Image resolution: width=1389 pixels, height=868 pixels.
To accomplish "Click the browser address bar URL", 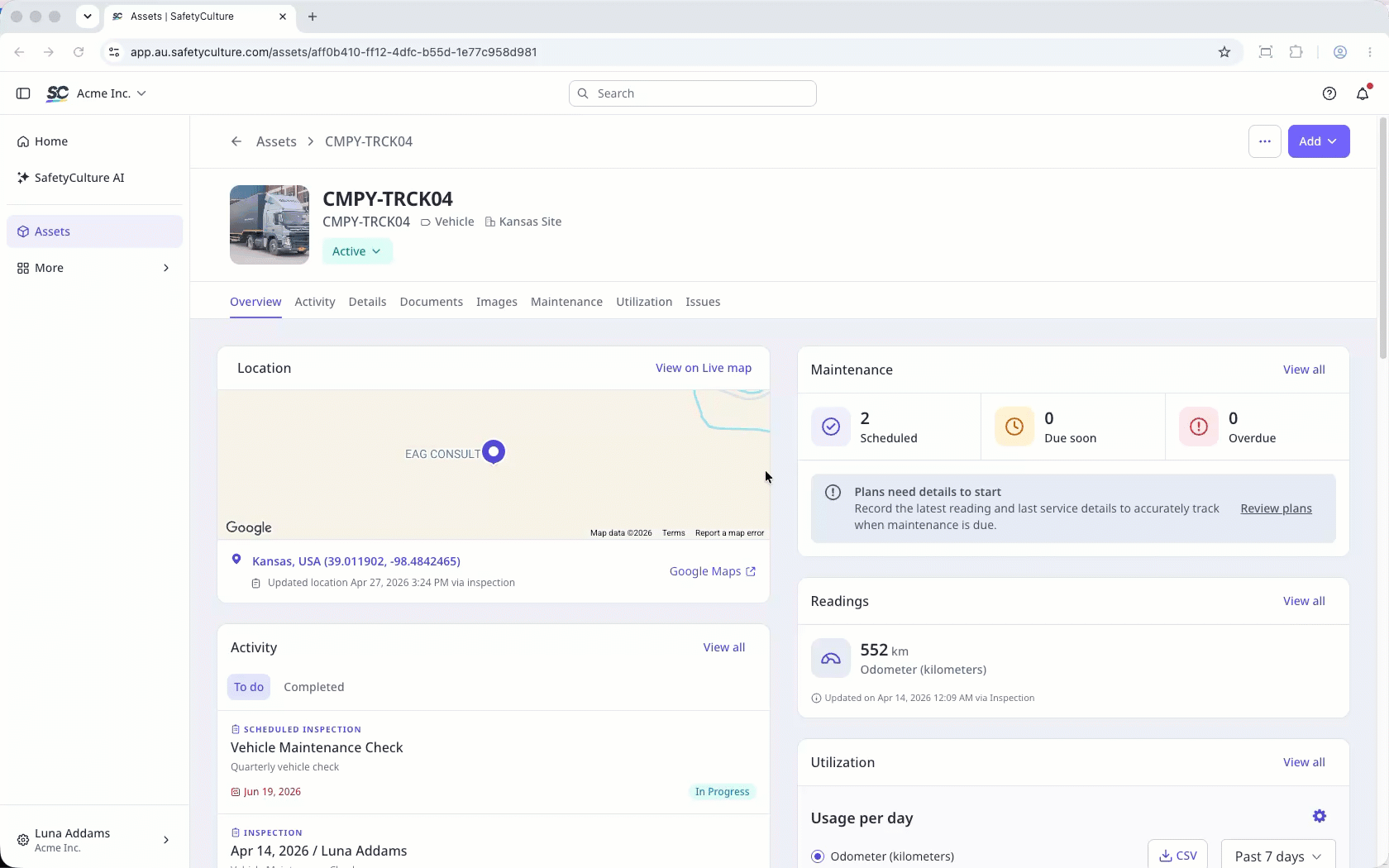I will (334, 52).
